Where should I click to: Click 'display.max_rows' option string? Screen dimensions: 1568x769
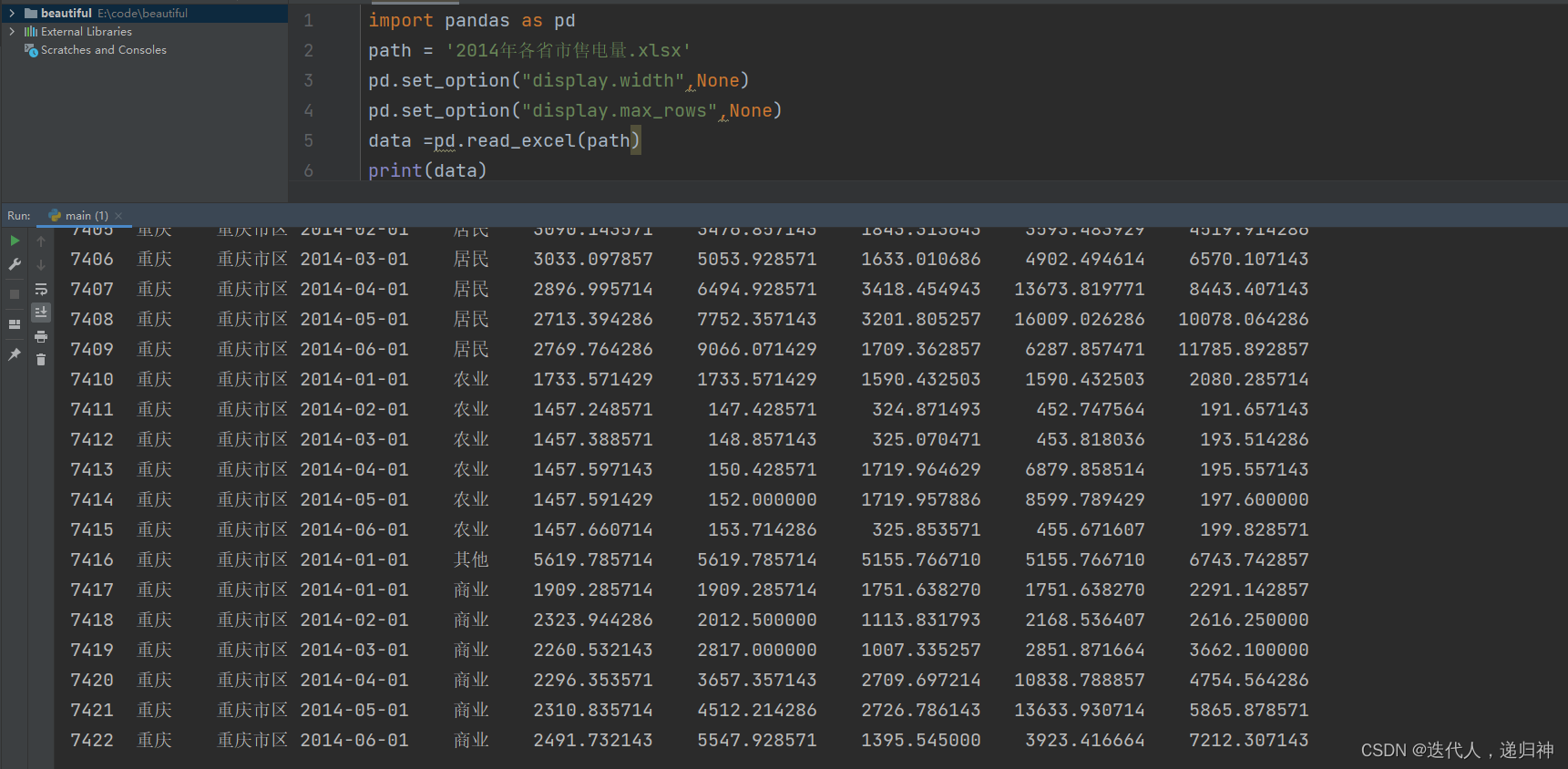(620, 110)
